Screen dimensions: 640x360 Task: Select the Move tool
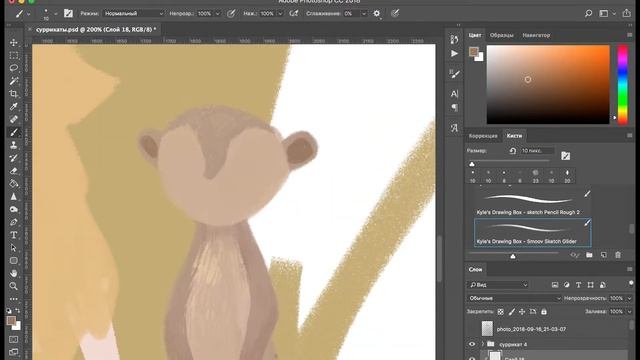point(13,42)
